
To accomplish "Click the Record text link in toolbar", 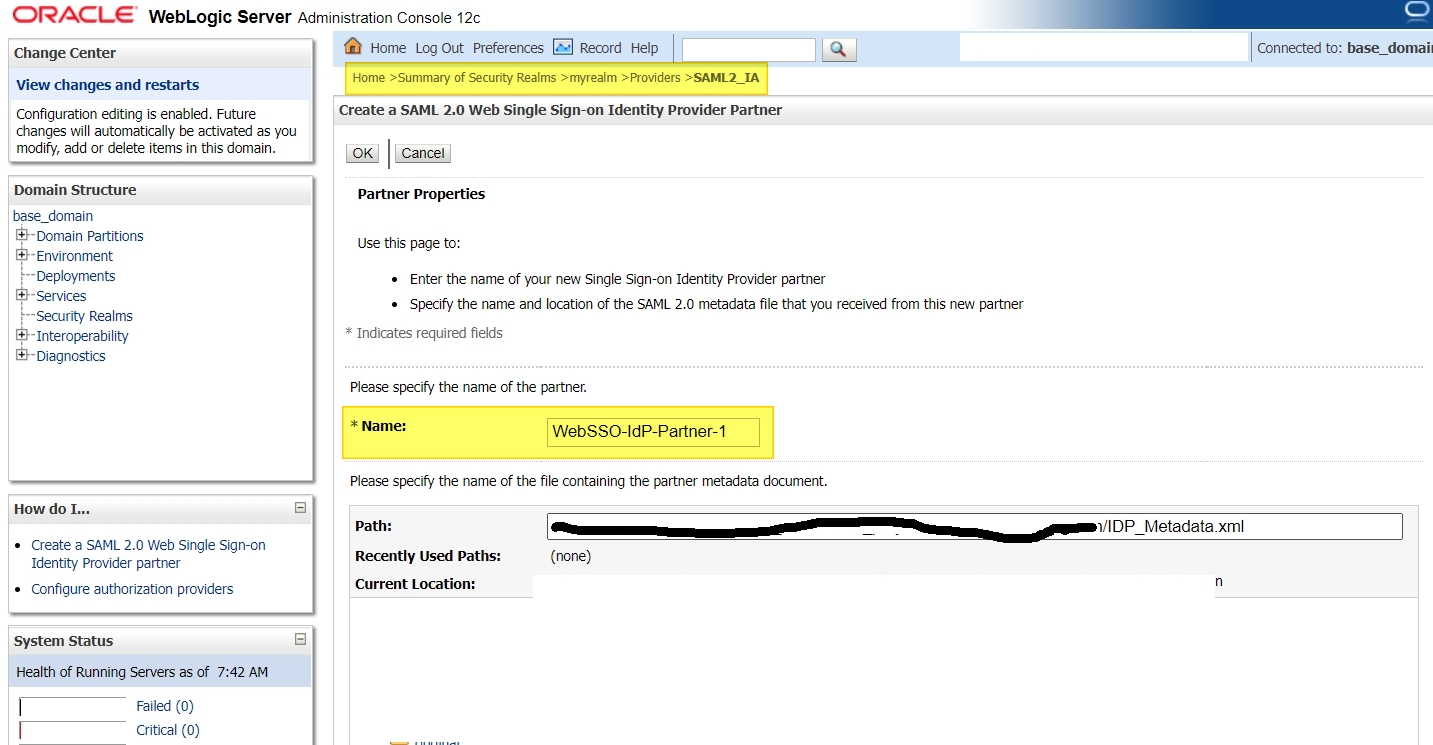I will (600, 48).
